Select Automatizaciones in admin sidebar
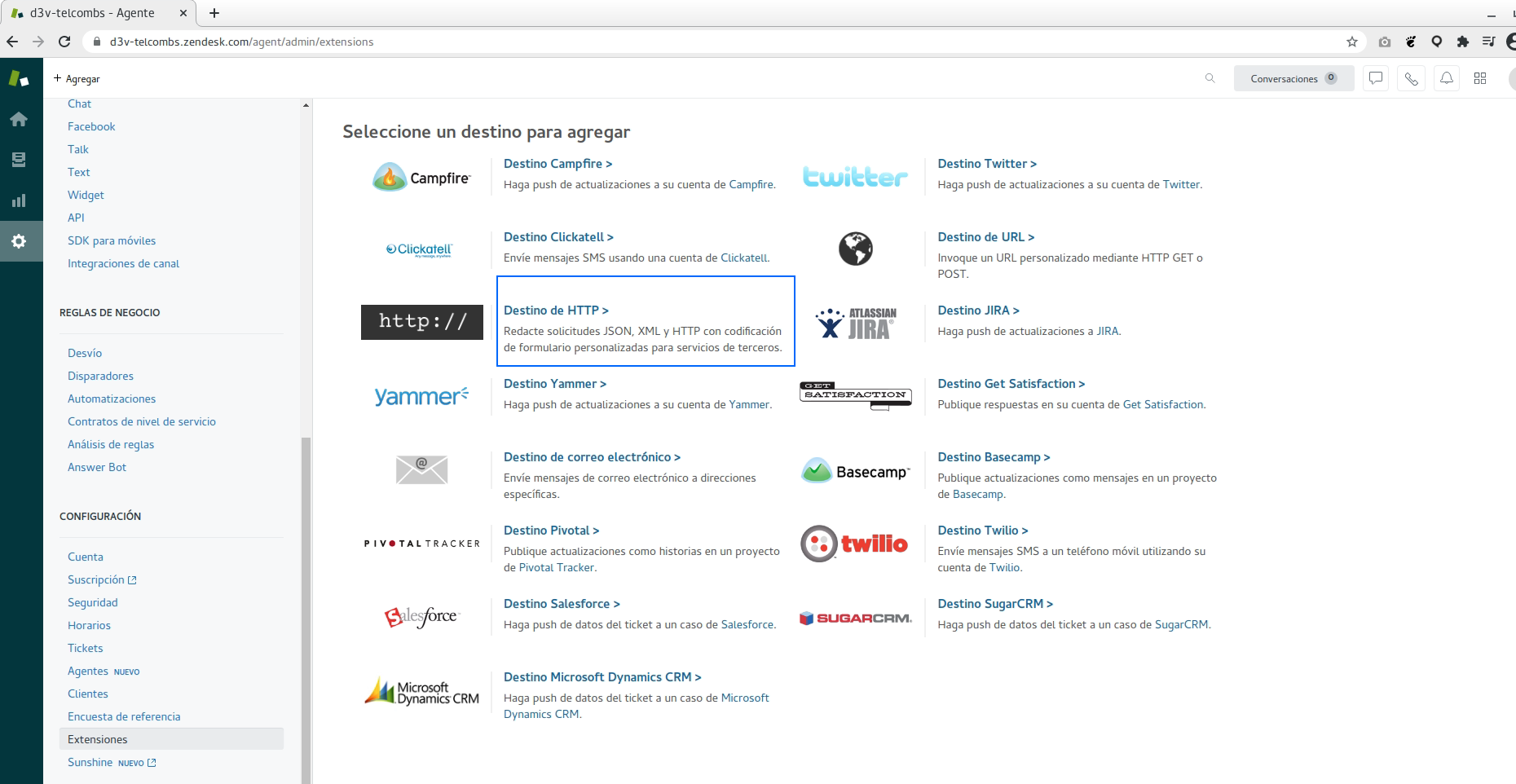 [112, 399]
